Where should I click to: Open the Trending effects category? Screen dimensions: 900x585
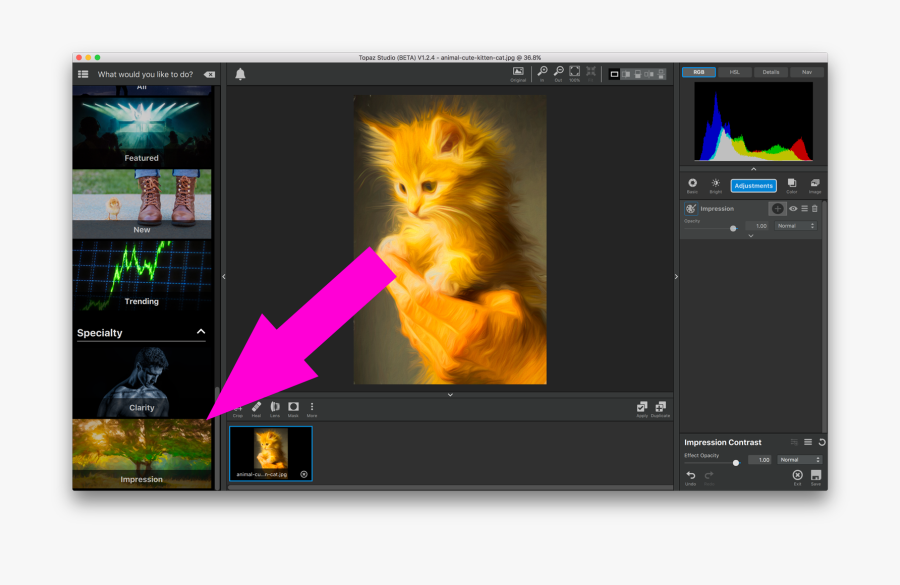(x=142, y=276)
